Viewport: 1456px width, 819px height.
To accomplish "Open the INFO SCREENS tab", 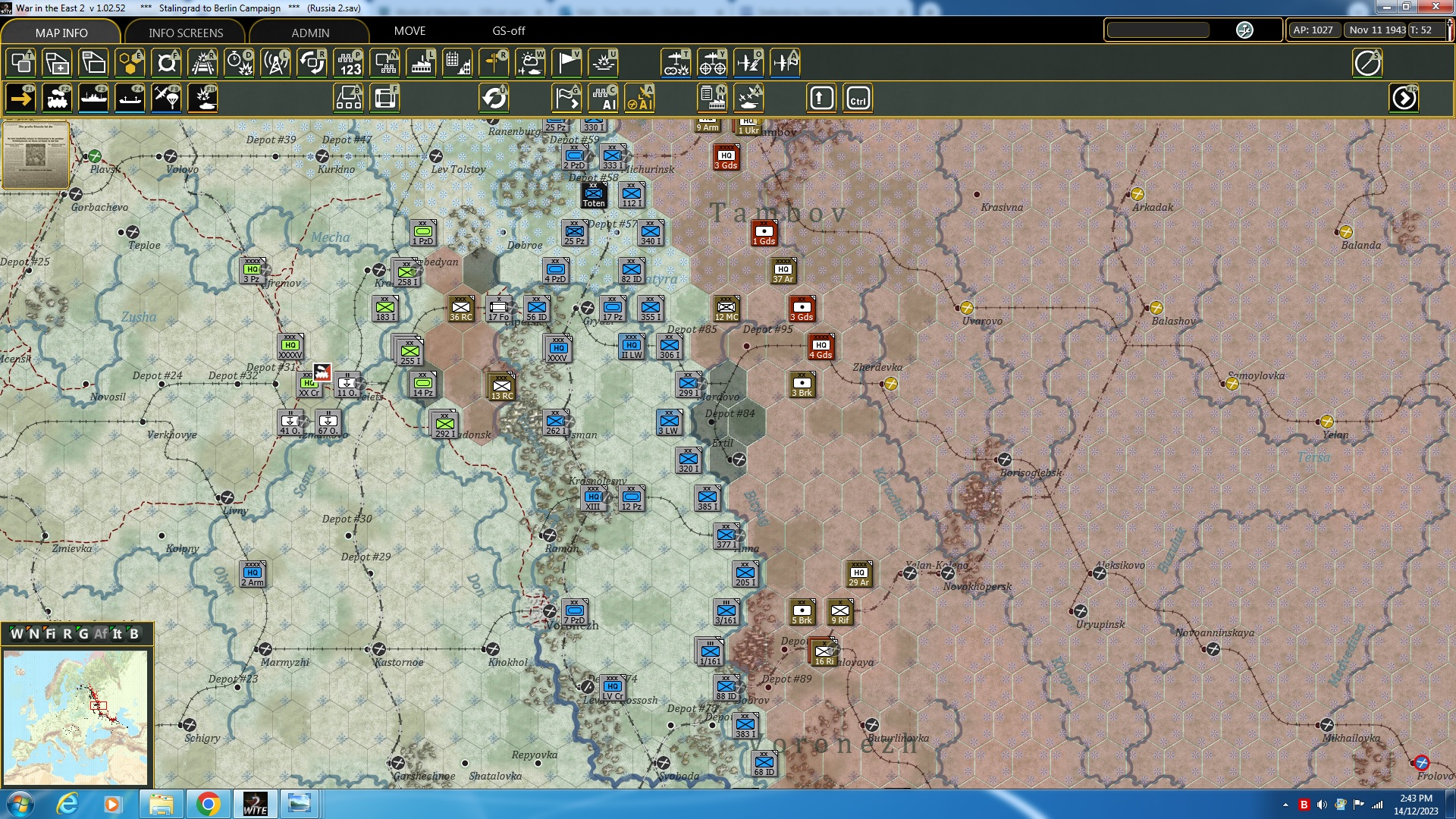I will click(x=186, y=33).
